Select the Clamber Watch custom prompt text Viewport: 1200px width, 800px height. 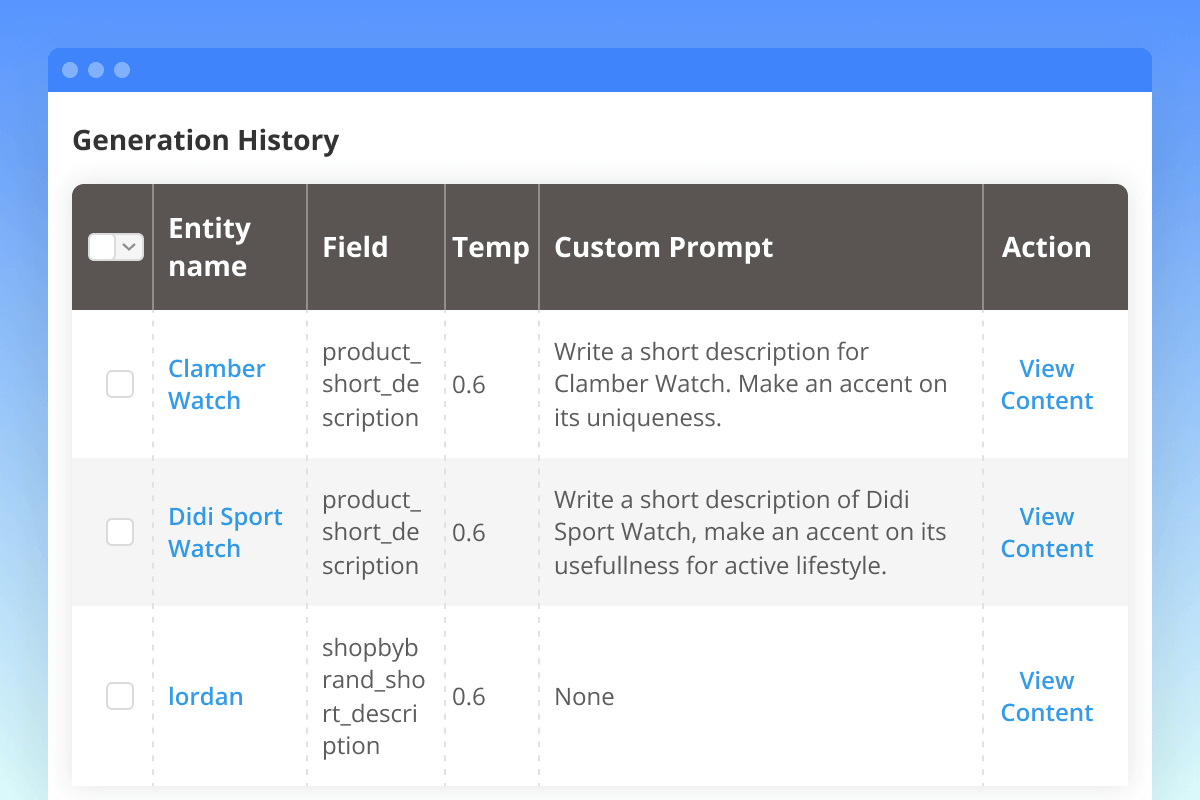[750, 385]
